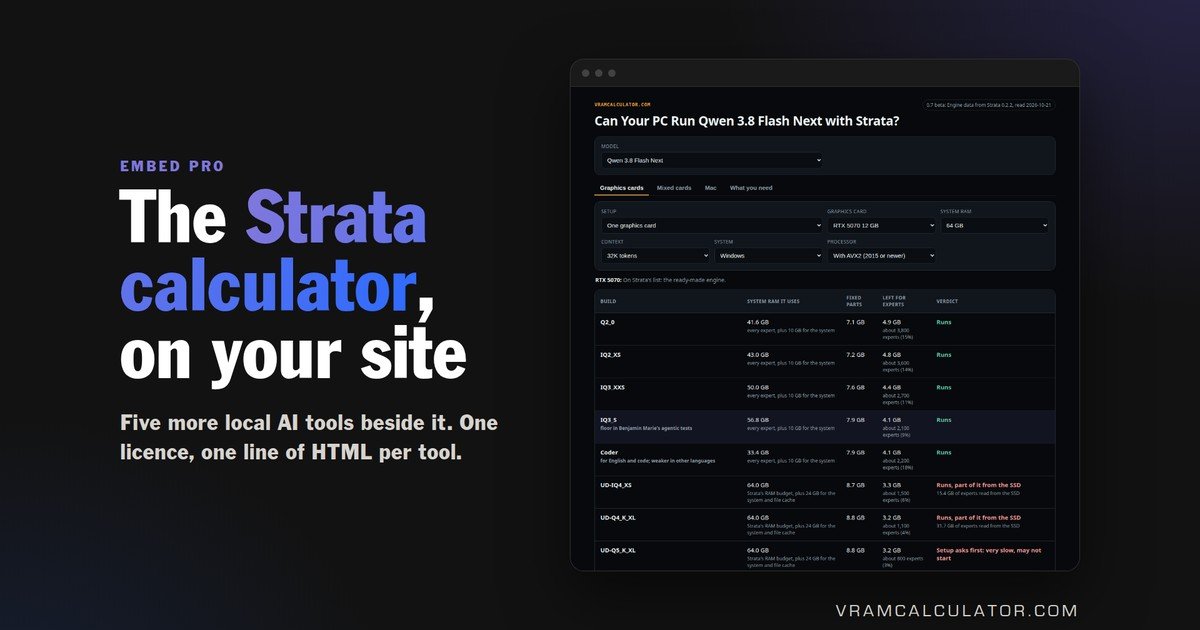
Task: Expand the Context dropdown set to 32K tokens
Action: (655, 255)
